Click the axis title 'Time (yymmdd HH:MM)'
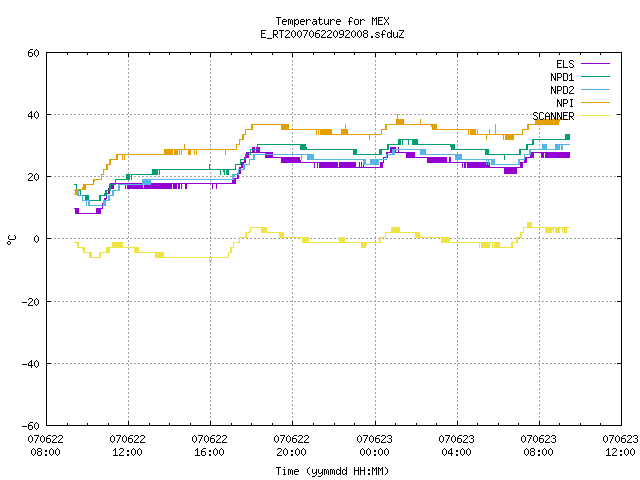Screen dimensions: 640x480 (332, 471)
